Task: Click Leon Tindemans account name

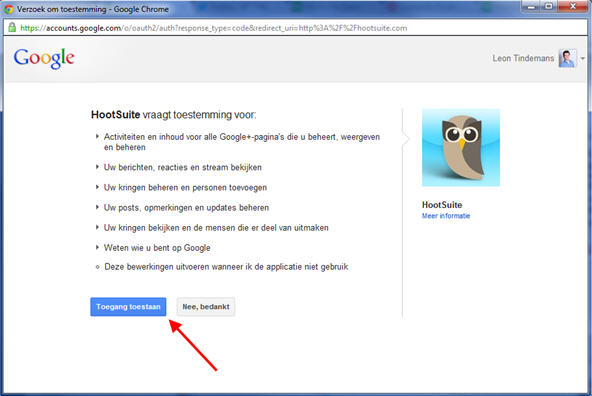Action: click(523, 58)
